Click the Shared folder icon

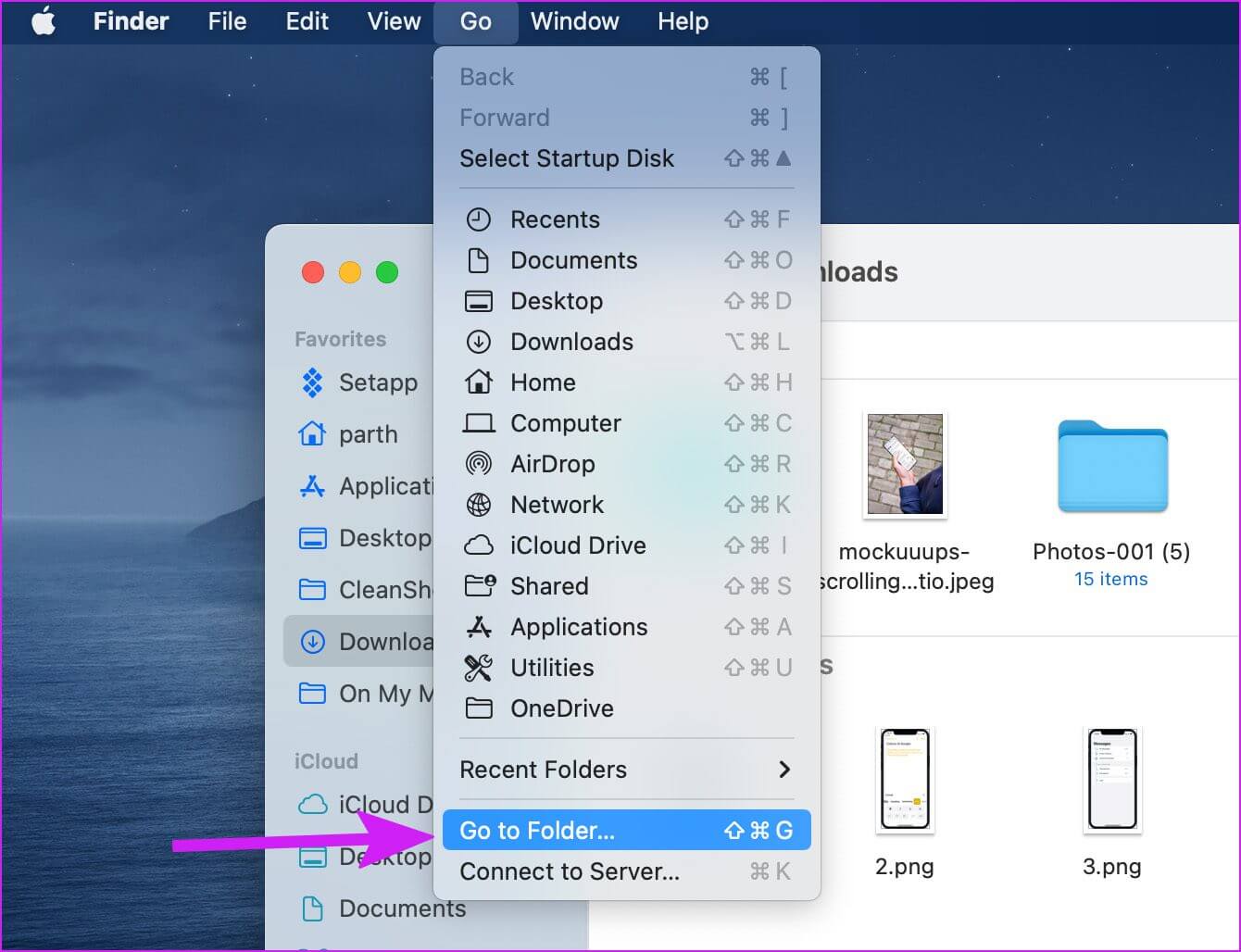coord(480,585)
